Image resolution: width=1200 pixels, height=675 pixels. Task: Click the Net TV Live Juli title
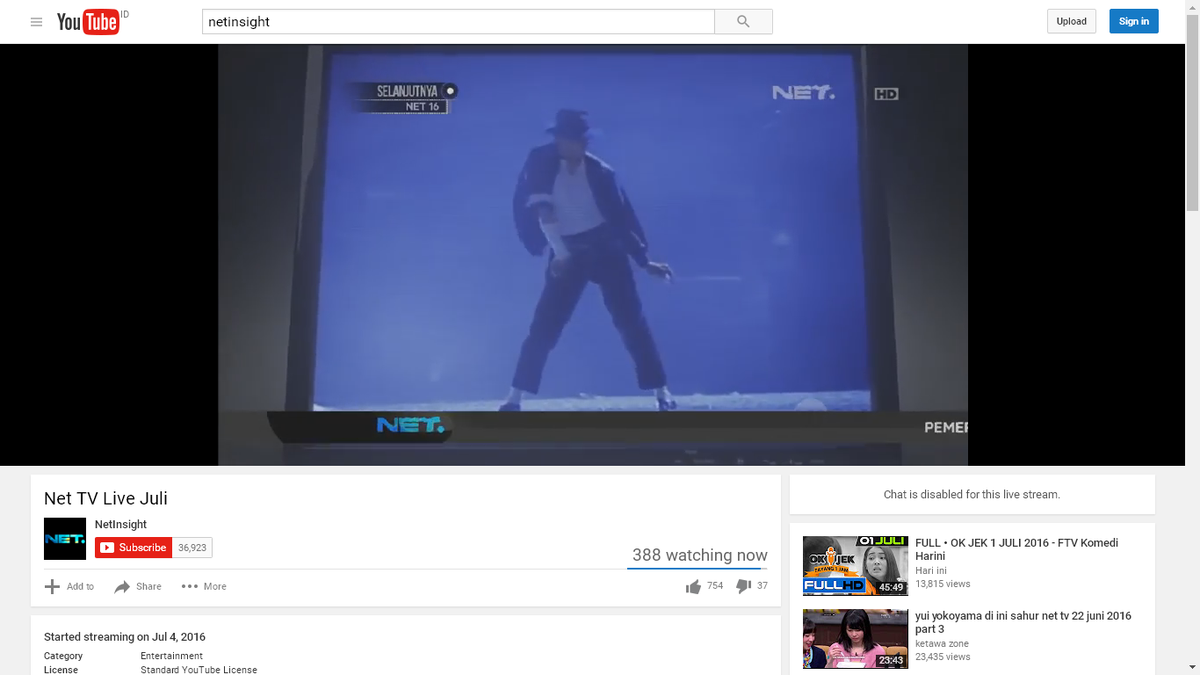[x=106, y=498]
